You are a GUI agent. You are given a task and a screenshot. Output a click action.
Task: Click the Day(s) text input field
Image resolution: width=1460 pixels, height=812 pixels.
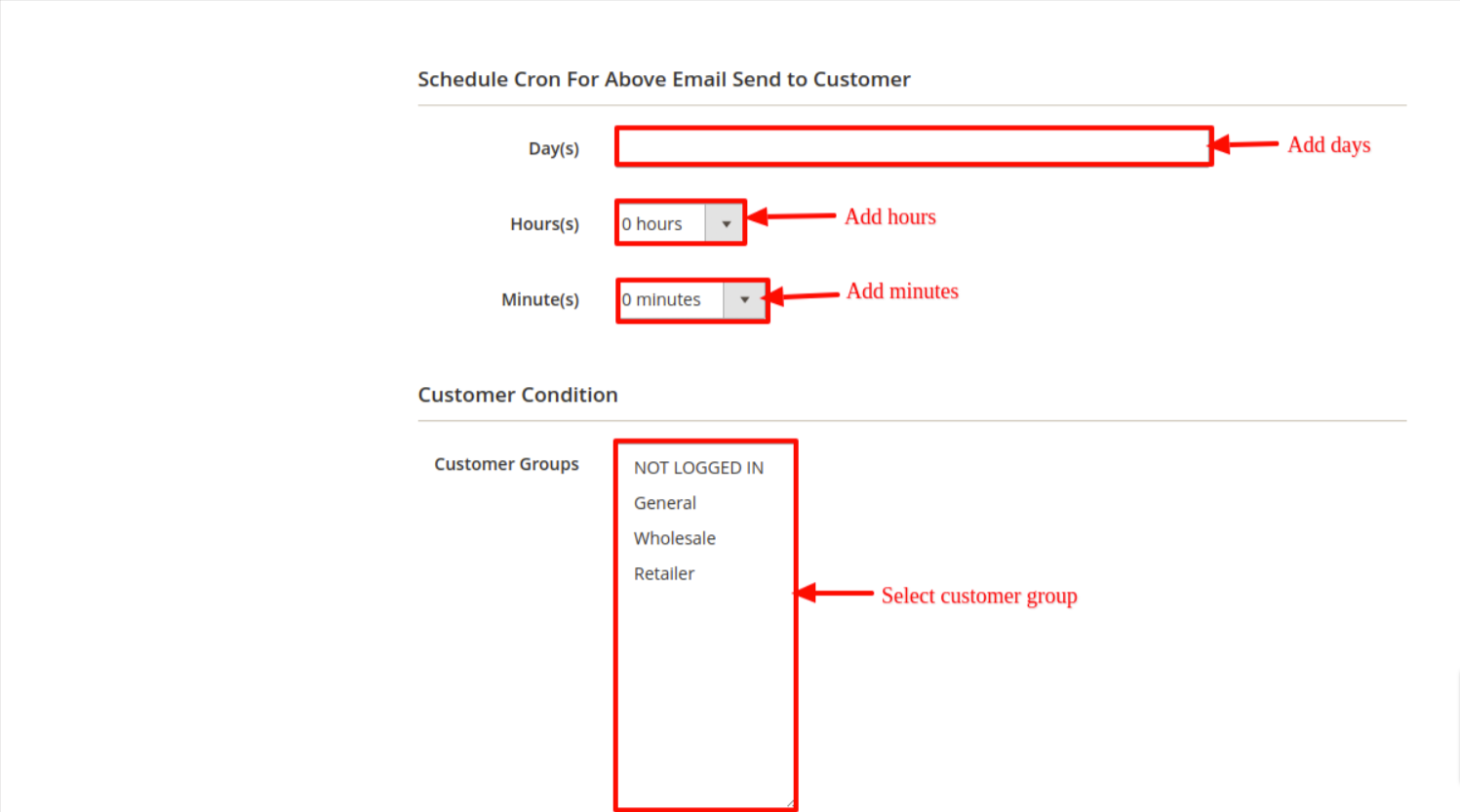tap(914, 147)
